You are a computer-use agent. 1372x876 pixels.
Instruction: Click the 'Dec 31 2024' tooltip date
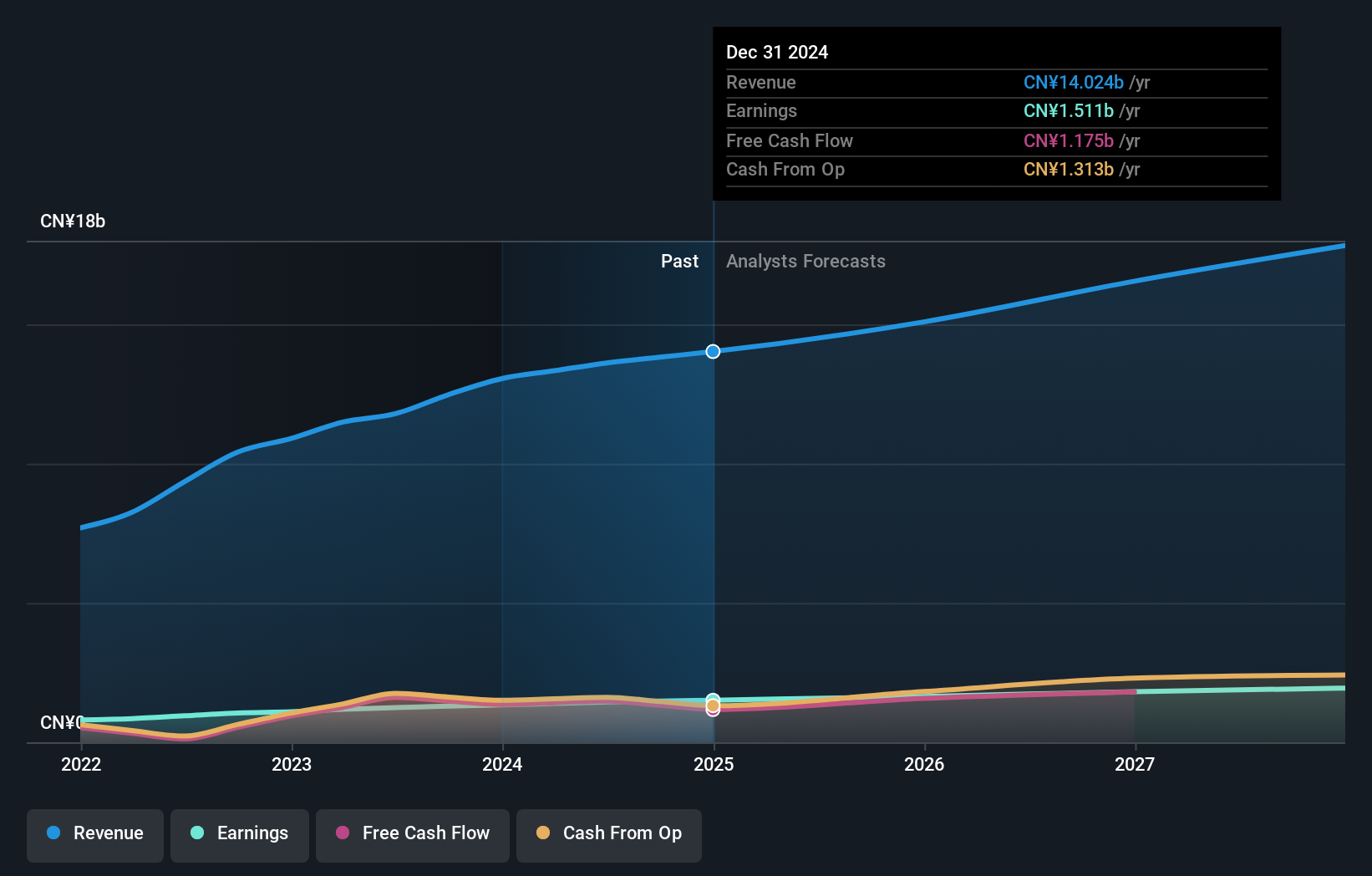(777, 53)
